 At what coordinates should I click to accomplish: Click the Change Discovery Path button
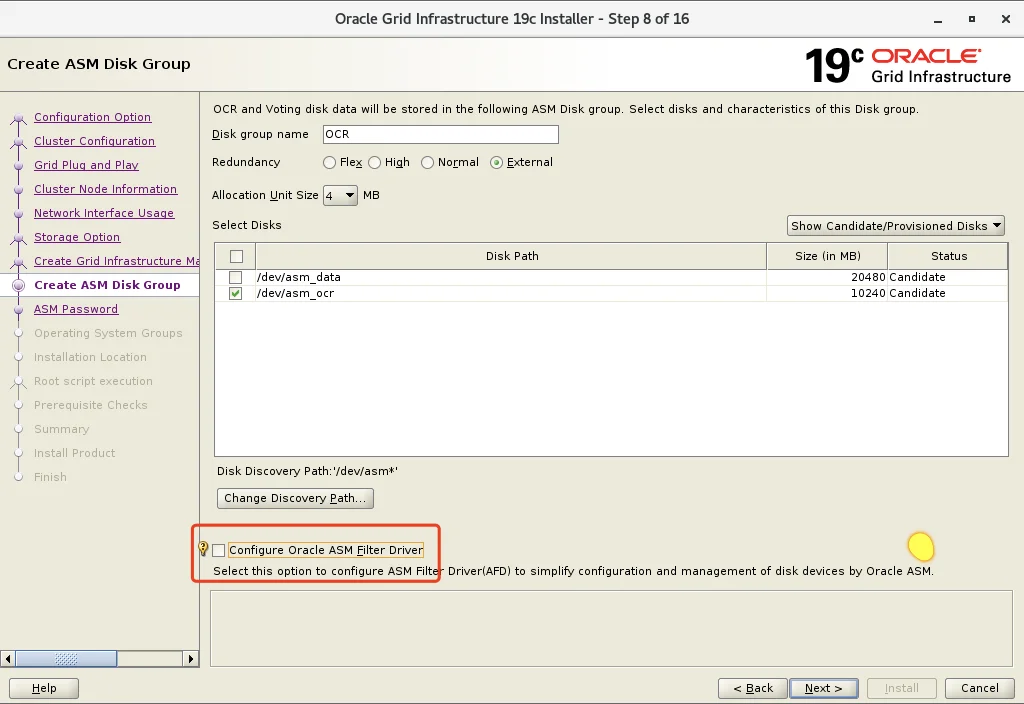tap(295, 498)
